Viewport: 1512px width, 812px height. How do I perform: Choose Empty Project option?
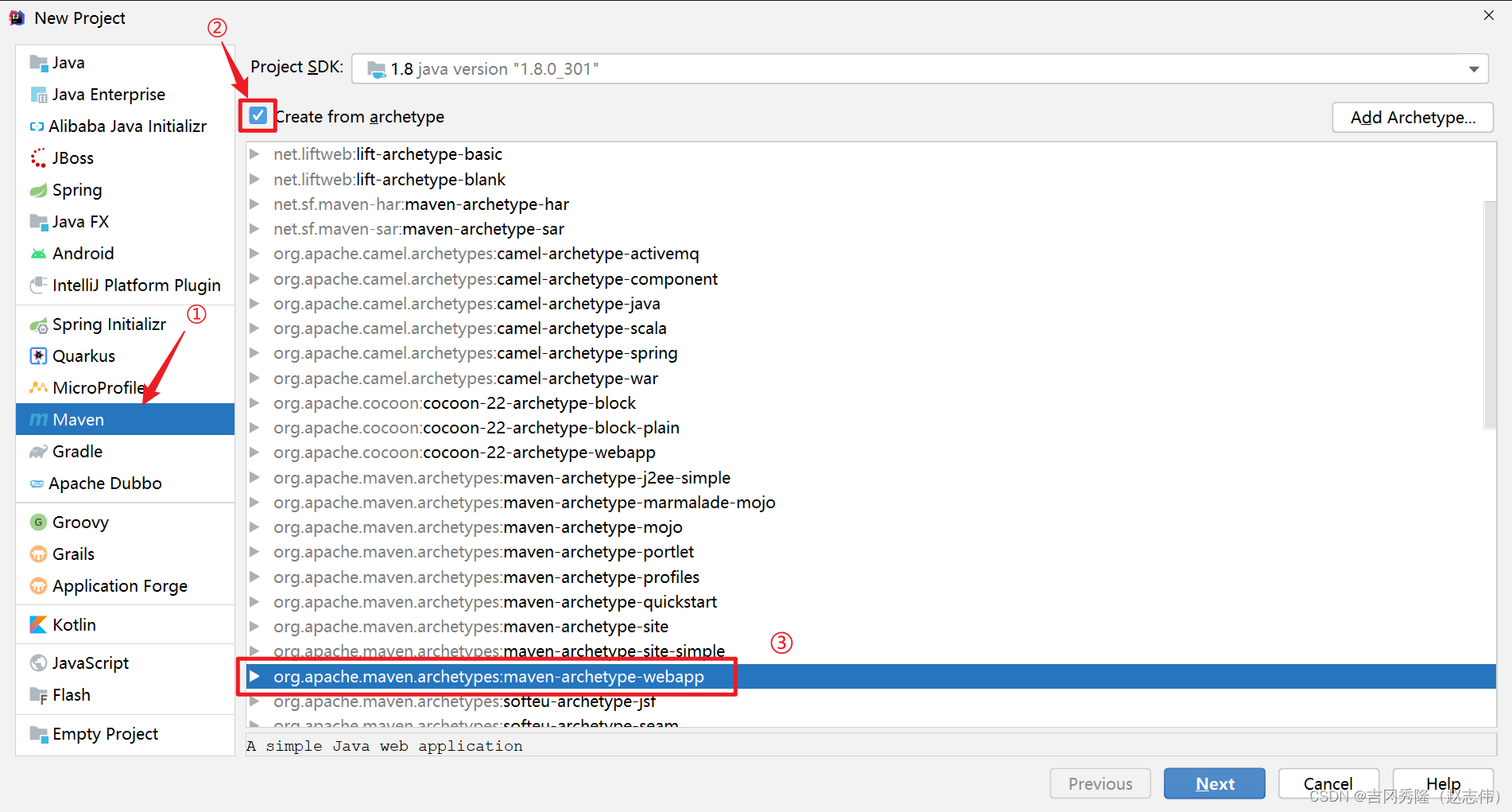pyautogui.click(x=126, y=734)
